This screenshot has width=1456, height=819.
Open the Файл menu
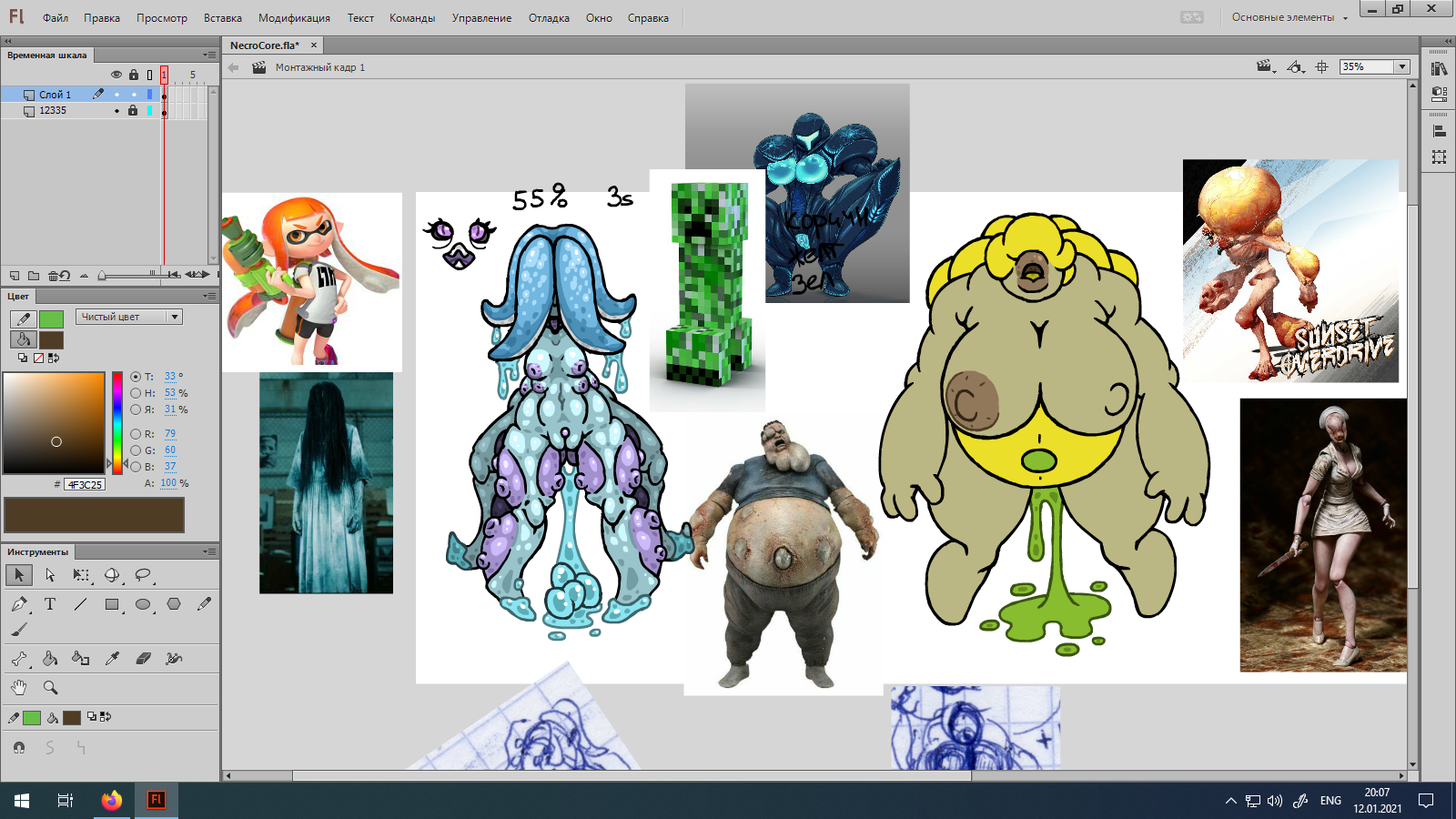(56, 18)
